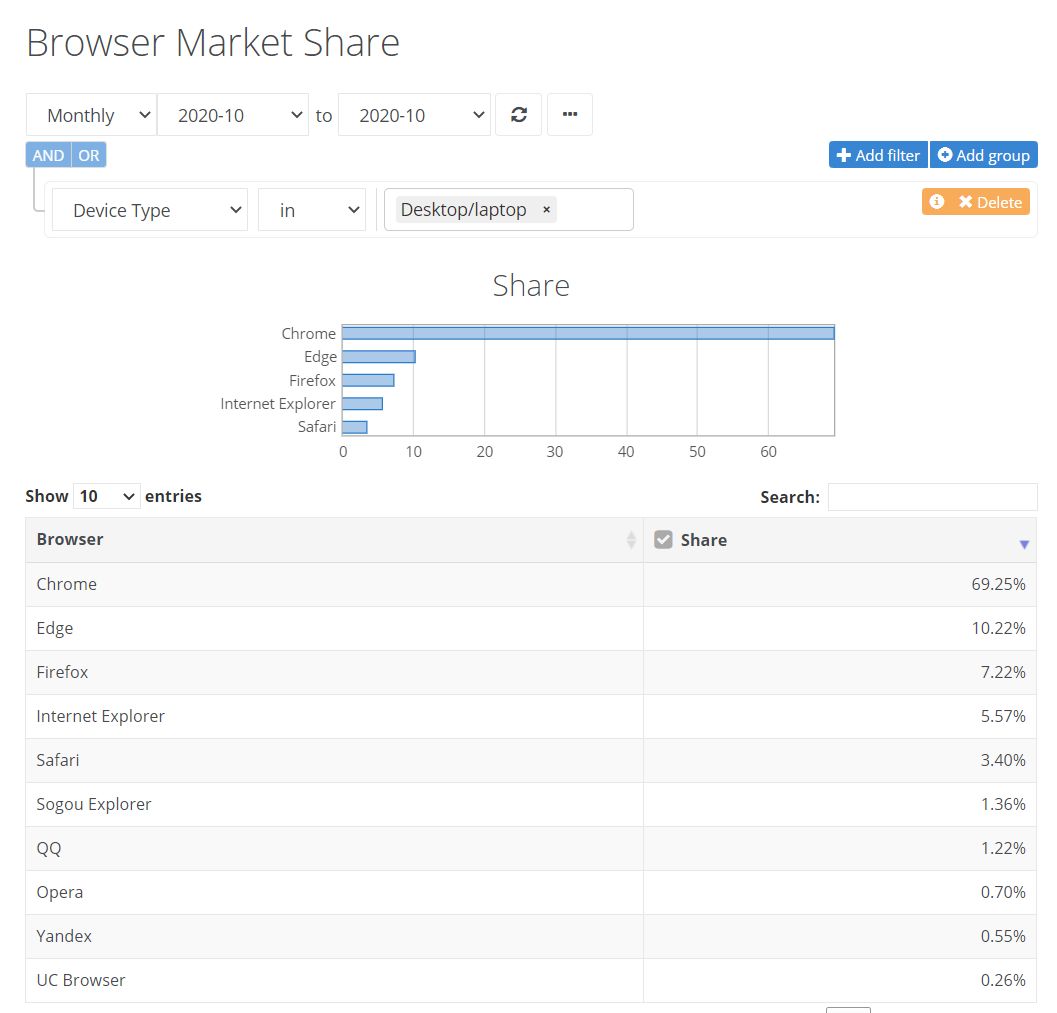Click inside the Search box

pos(932,496)
